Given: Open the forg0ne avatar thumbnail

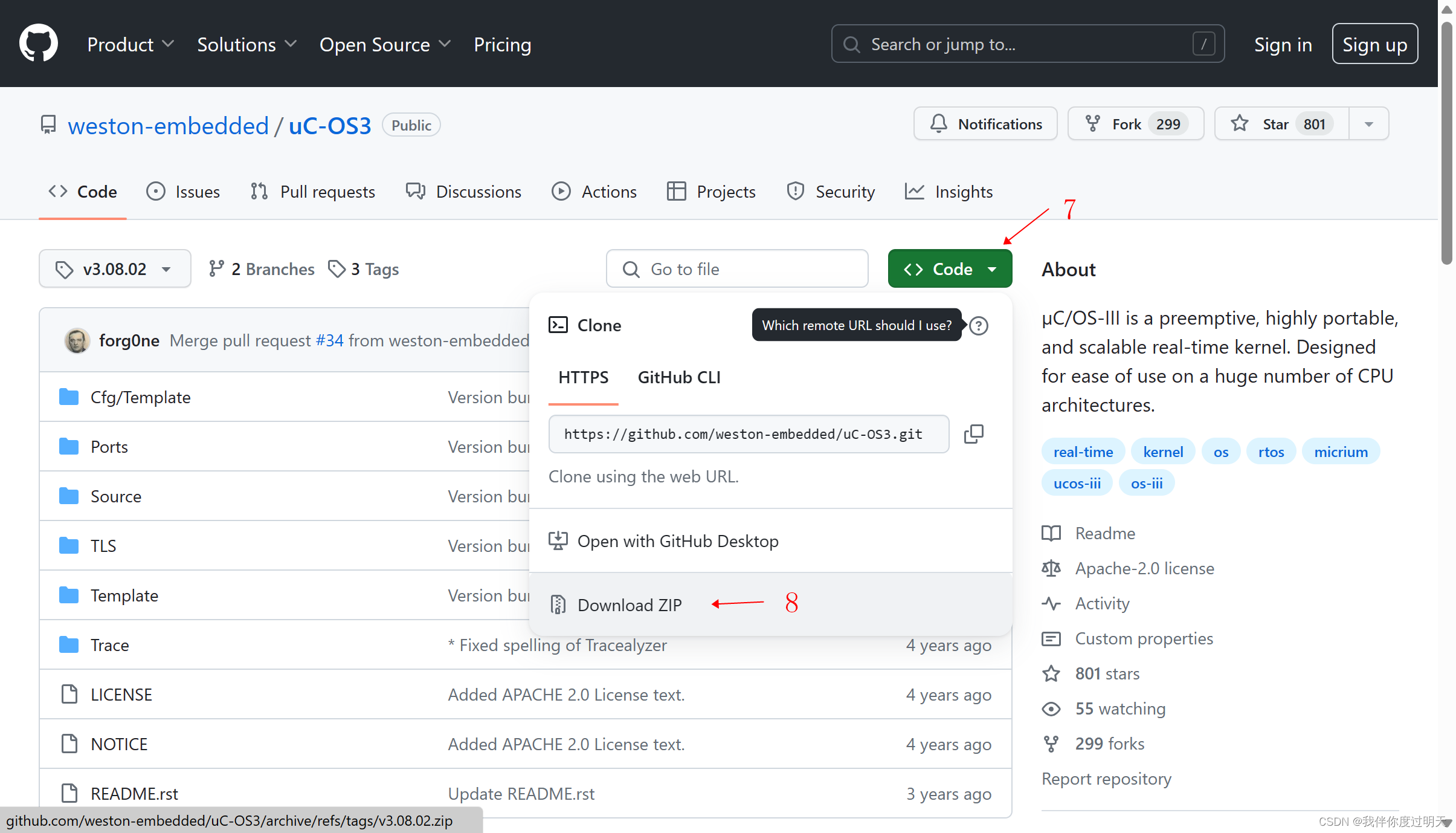Looking at the screenshot, I should tap(77, 341).
